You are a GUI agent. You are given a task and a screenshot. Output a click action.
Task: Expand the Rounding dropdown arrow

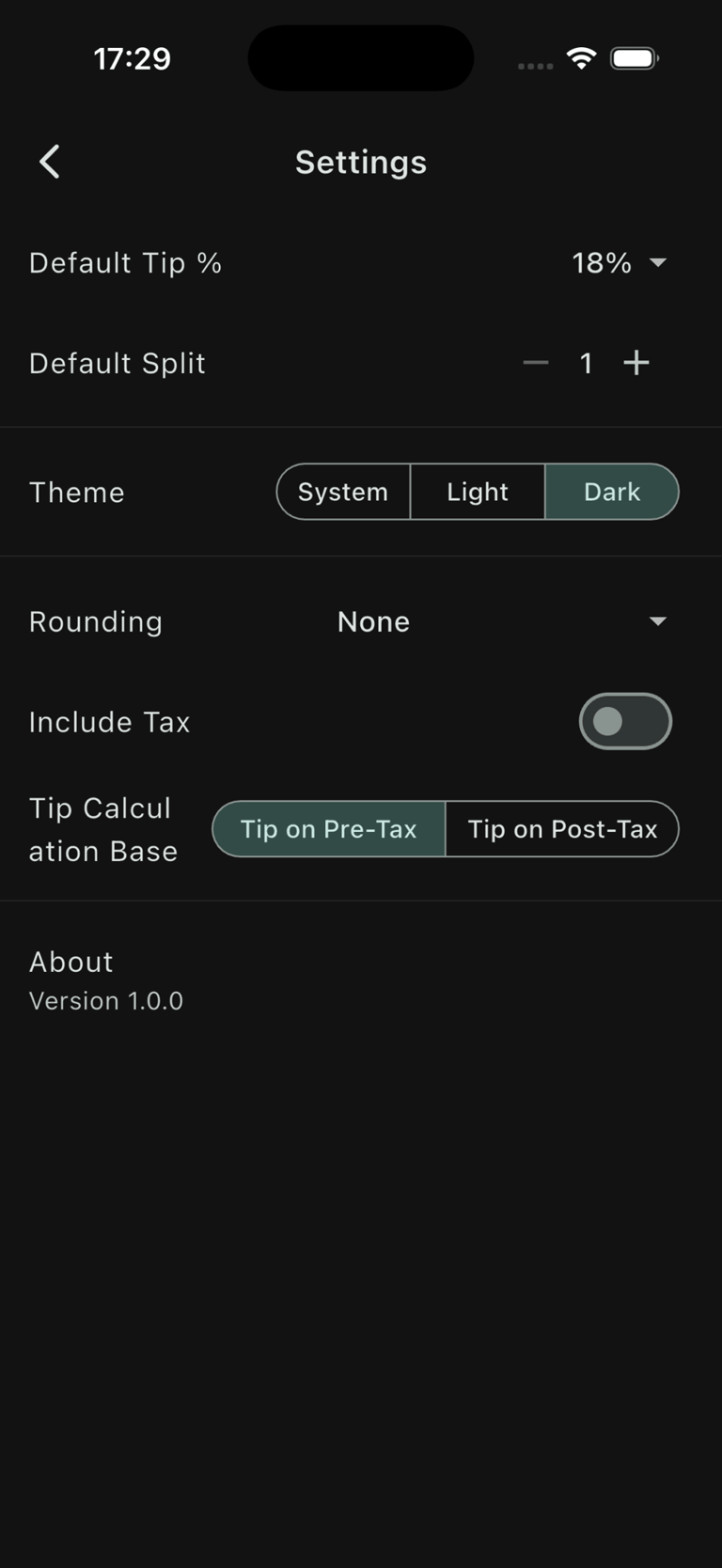point(658,621)
